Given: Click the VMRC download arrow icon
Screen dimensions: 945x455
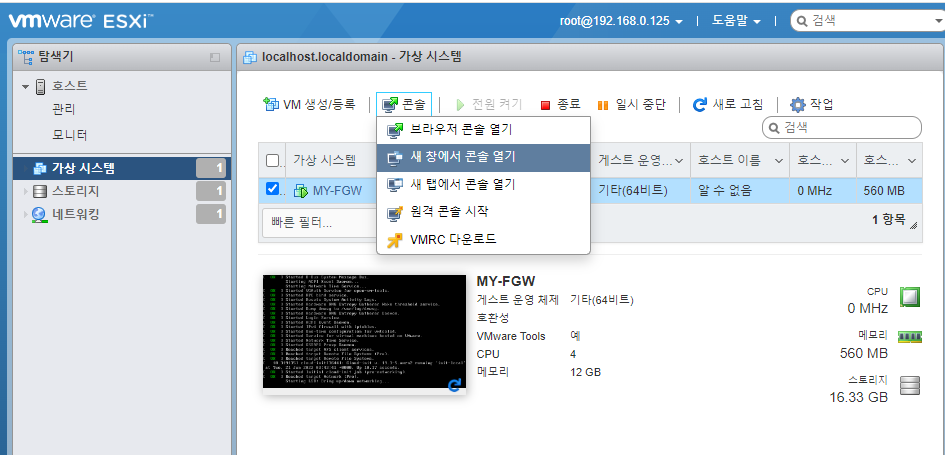Looking at the screenshot, I should click(x=395, y=240).
